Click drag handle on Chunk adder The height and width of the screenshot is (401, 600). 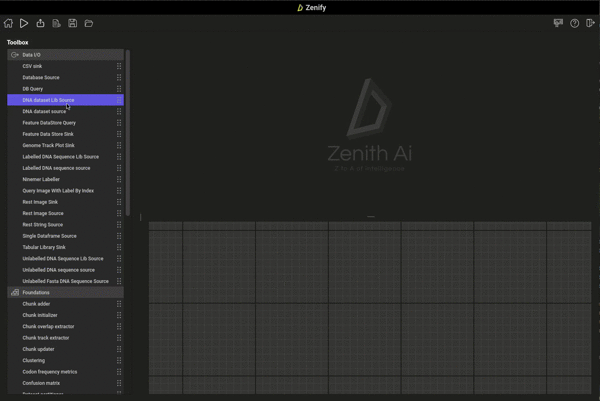click(119, 304)
